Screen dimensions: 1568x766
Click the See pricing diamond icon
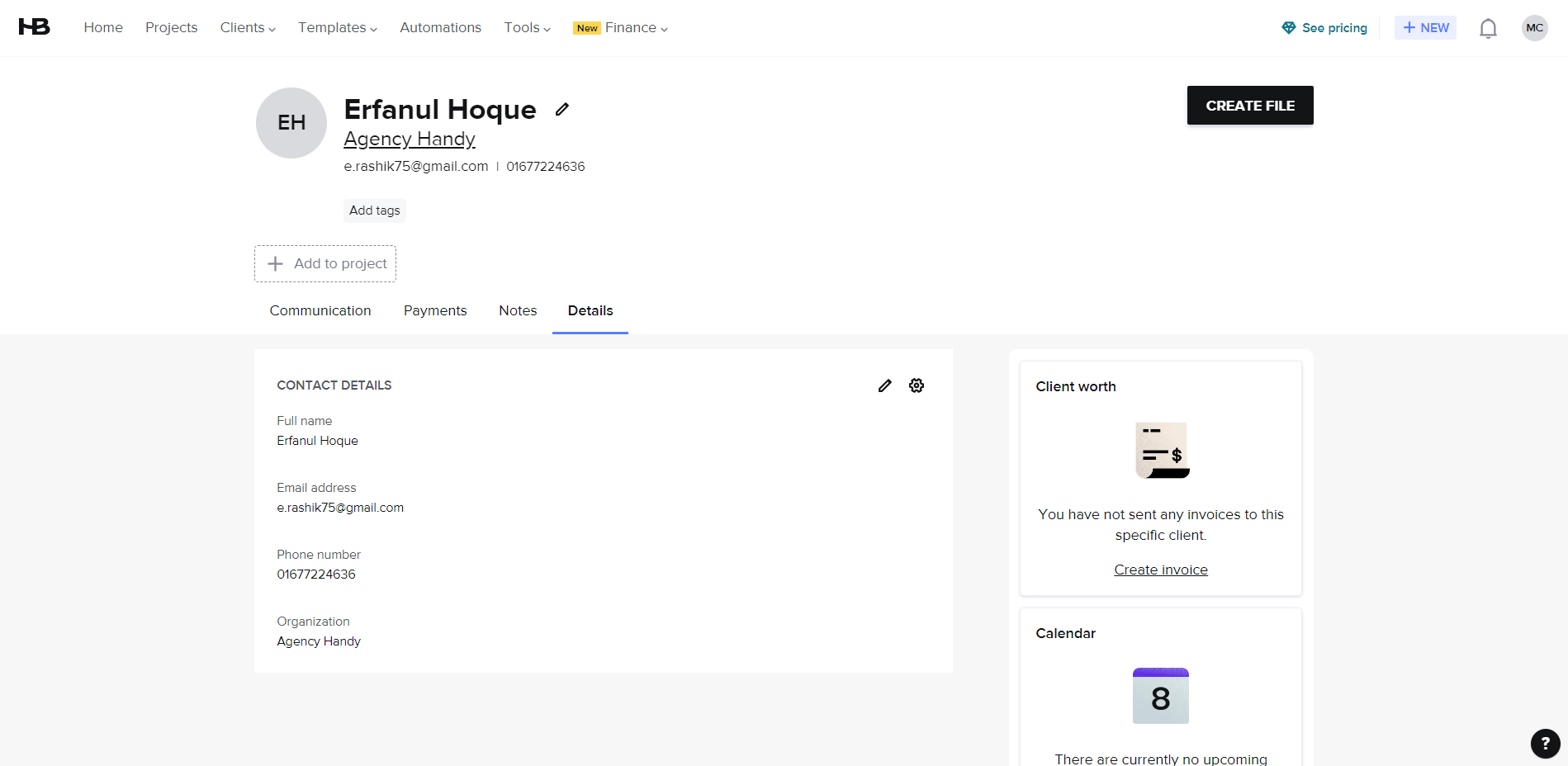point(1289,27)
